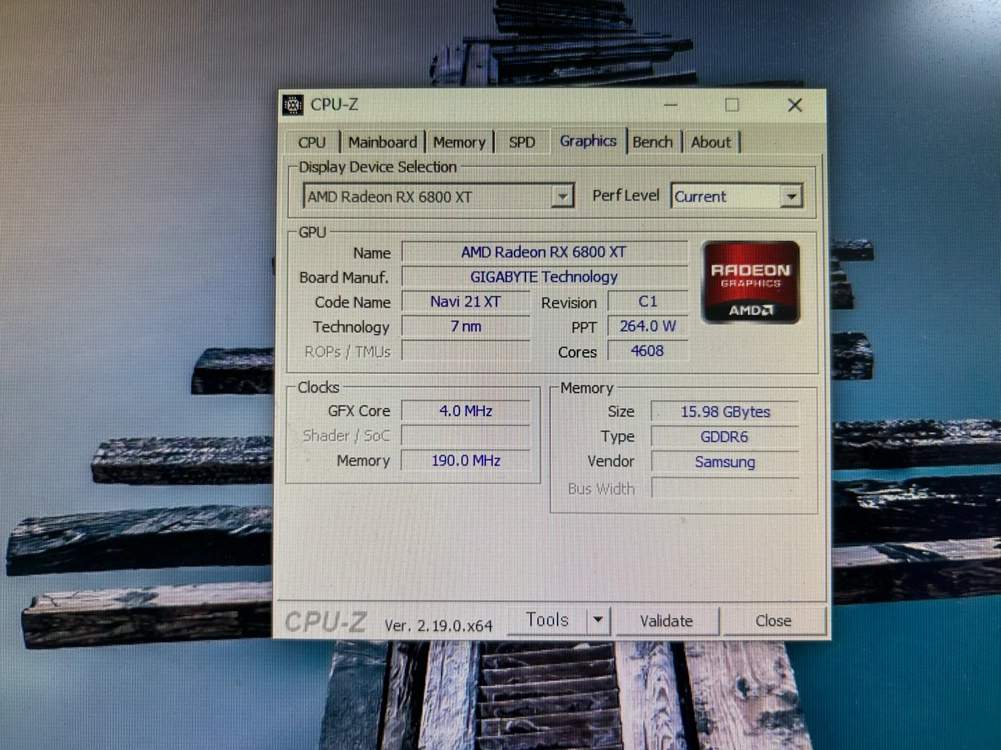Click the Ver. 2.19.0.x64 version text

439,626
